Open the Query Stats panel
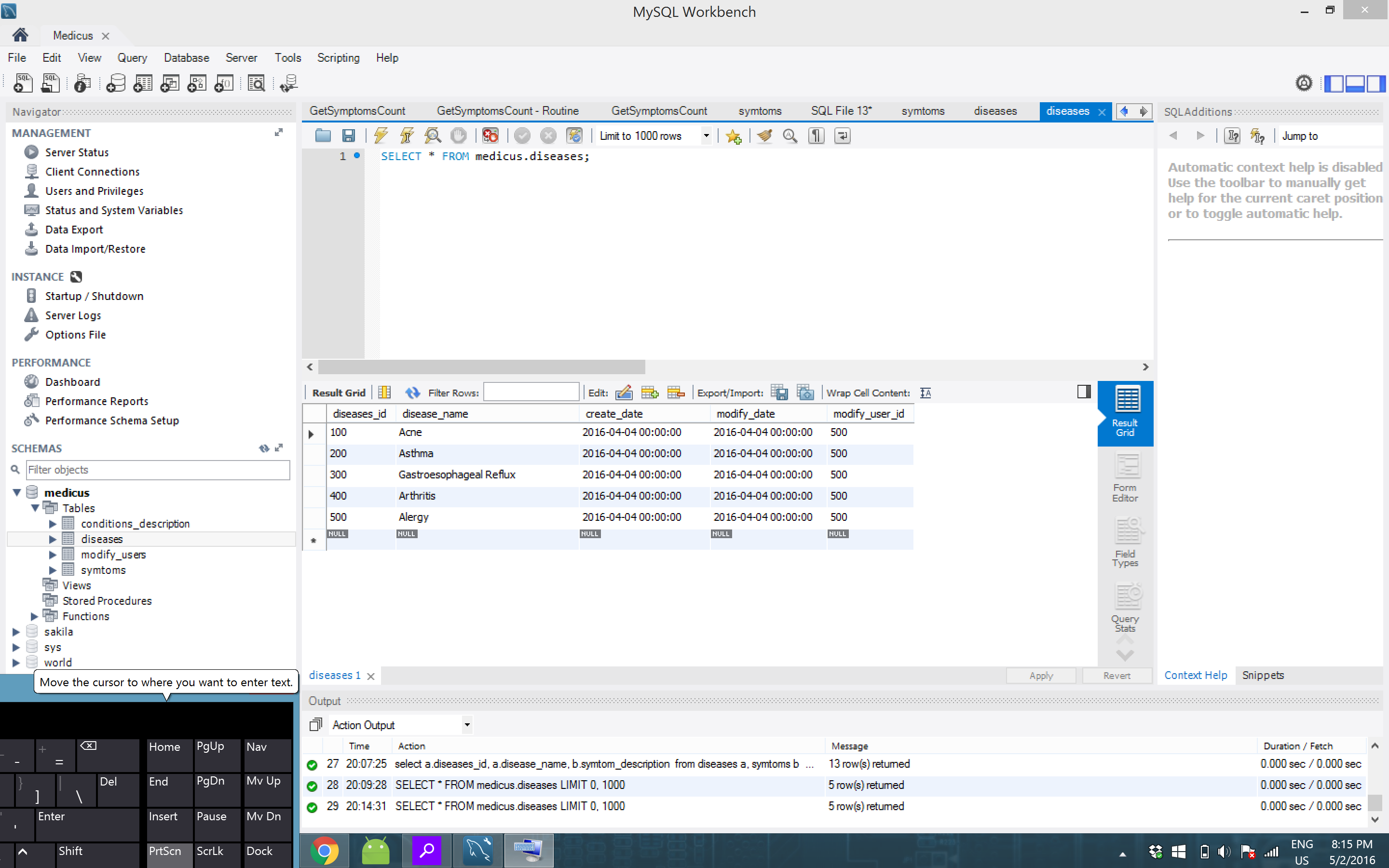This screenshot has height=868, width=1389. coord(1125,608)
